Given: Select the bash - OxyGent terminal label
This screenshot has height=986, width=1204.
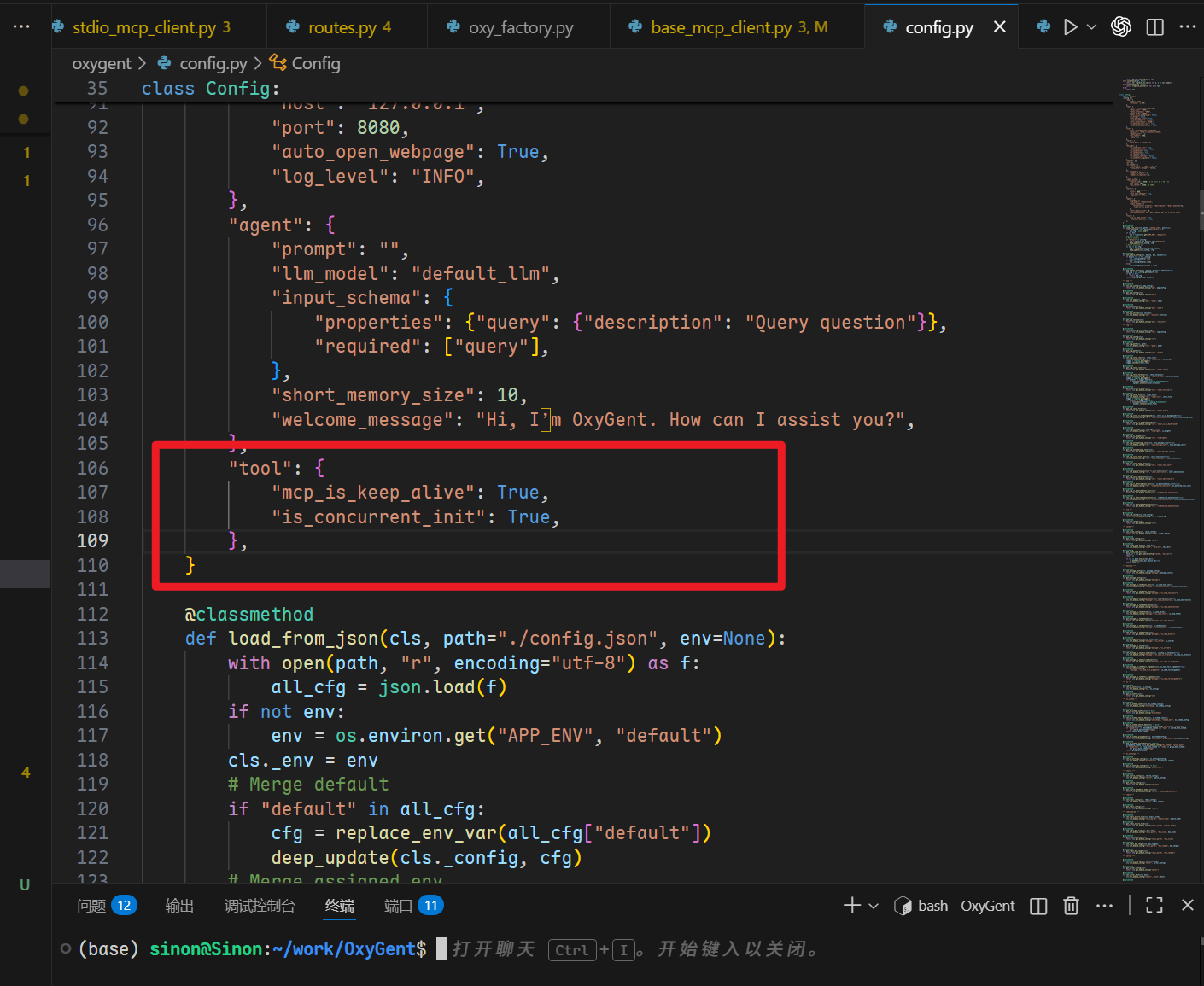Looking at the screenshot, I should click(x=965, y=906).
